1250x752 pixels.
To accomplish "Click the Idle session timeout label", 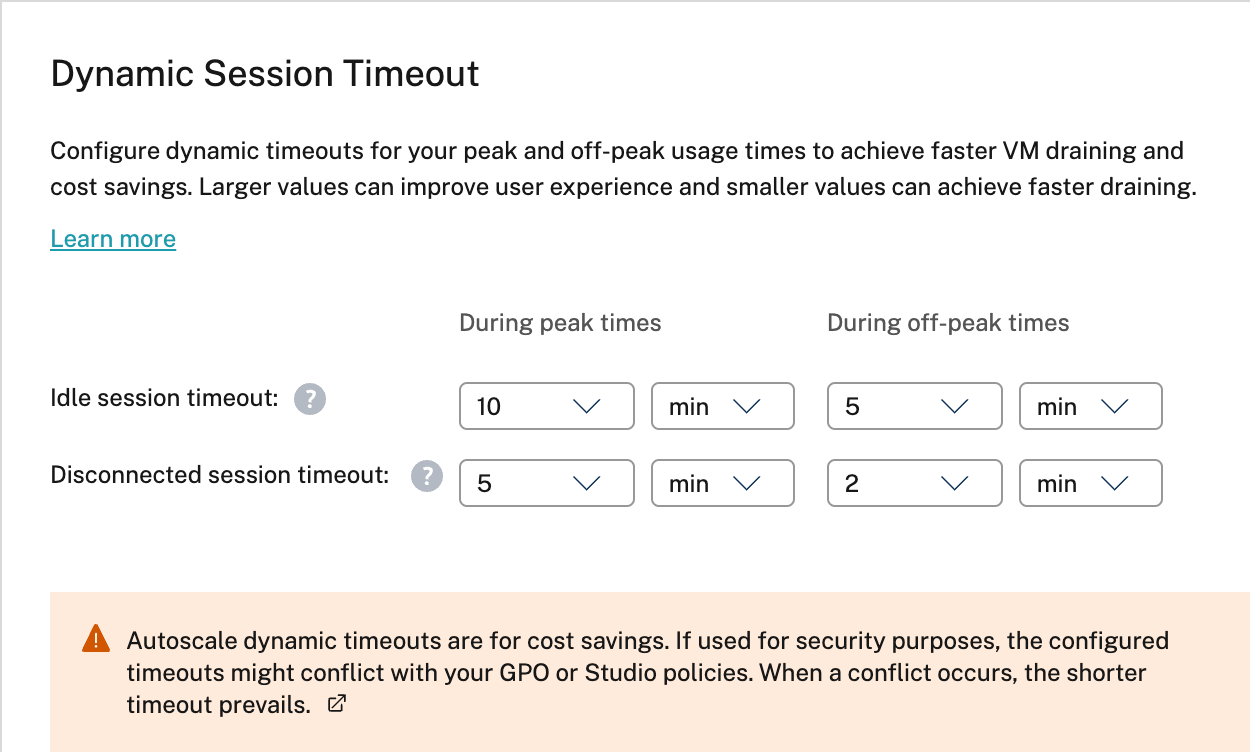I will pyautogui.click(x=164, y=398).
